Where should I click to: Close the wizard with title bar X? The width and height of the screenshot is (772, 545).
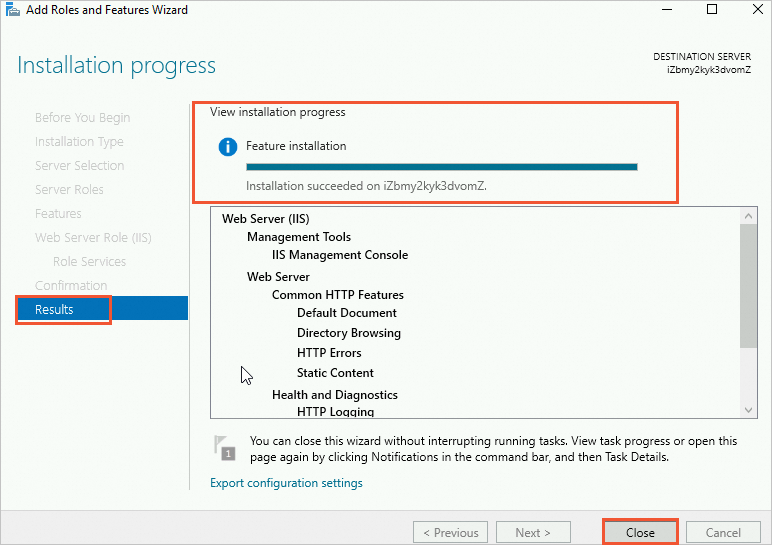758,9
